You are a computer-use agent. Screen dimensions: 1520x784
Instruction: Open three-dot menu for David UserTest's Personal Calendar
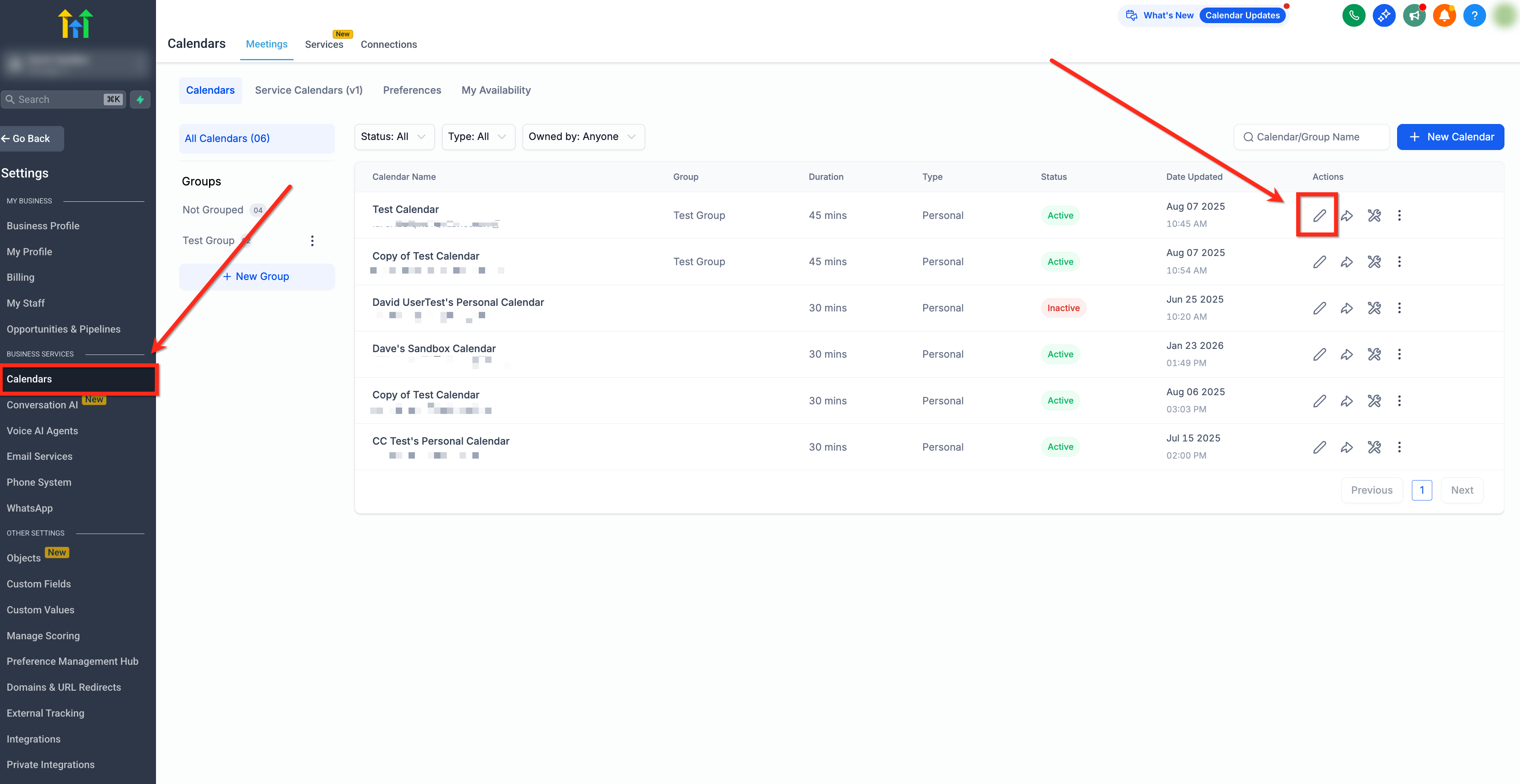(x=1399, y=308)
